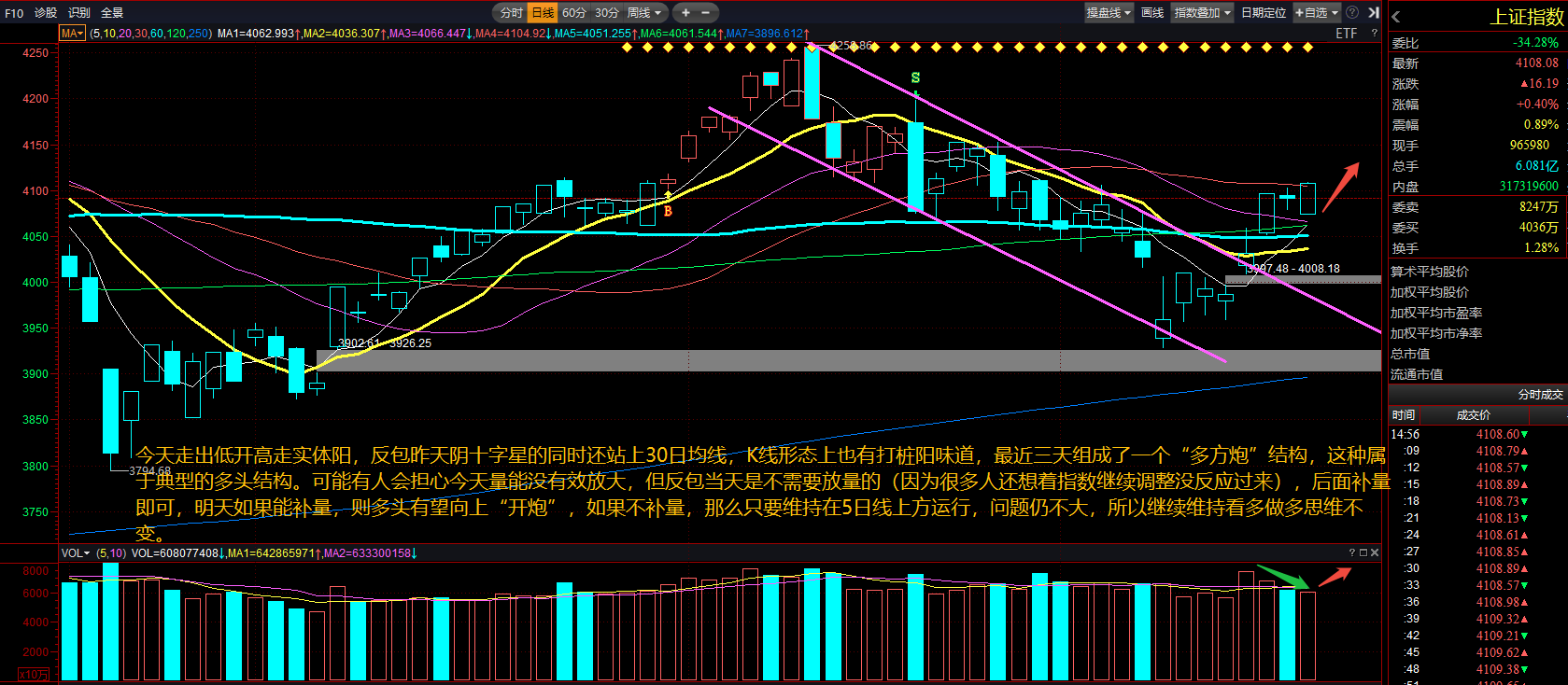Select the 分时 intraday view
The image size is (1568, 685).
click(511, 12)
